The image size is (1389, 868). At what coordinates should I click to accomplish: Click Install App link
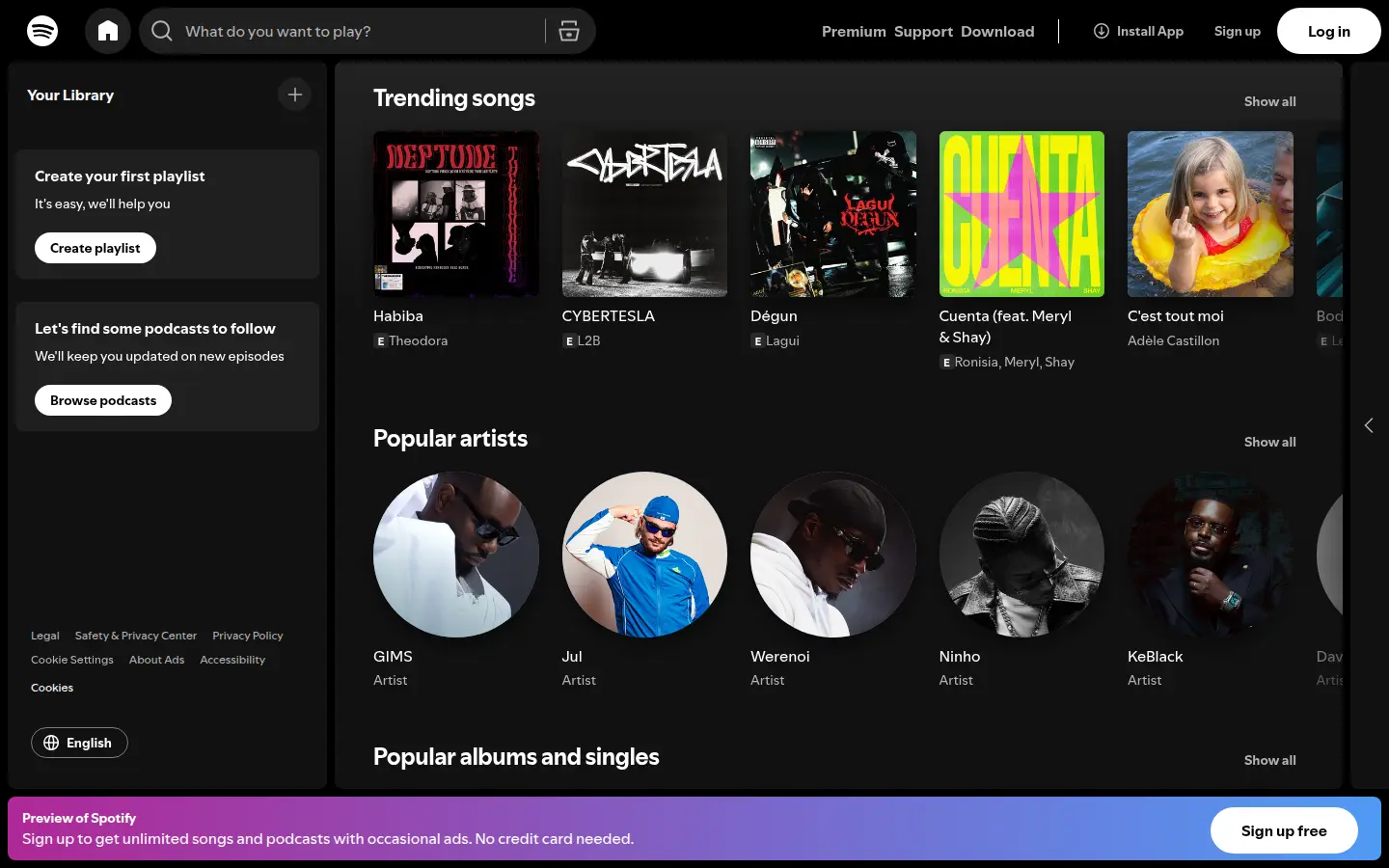(x=1138, y=31)
